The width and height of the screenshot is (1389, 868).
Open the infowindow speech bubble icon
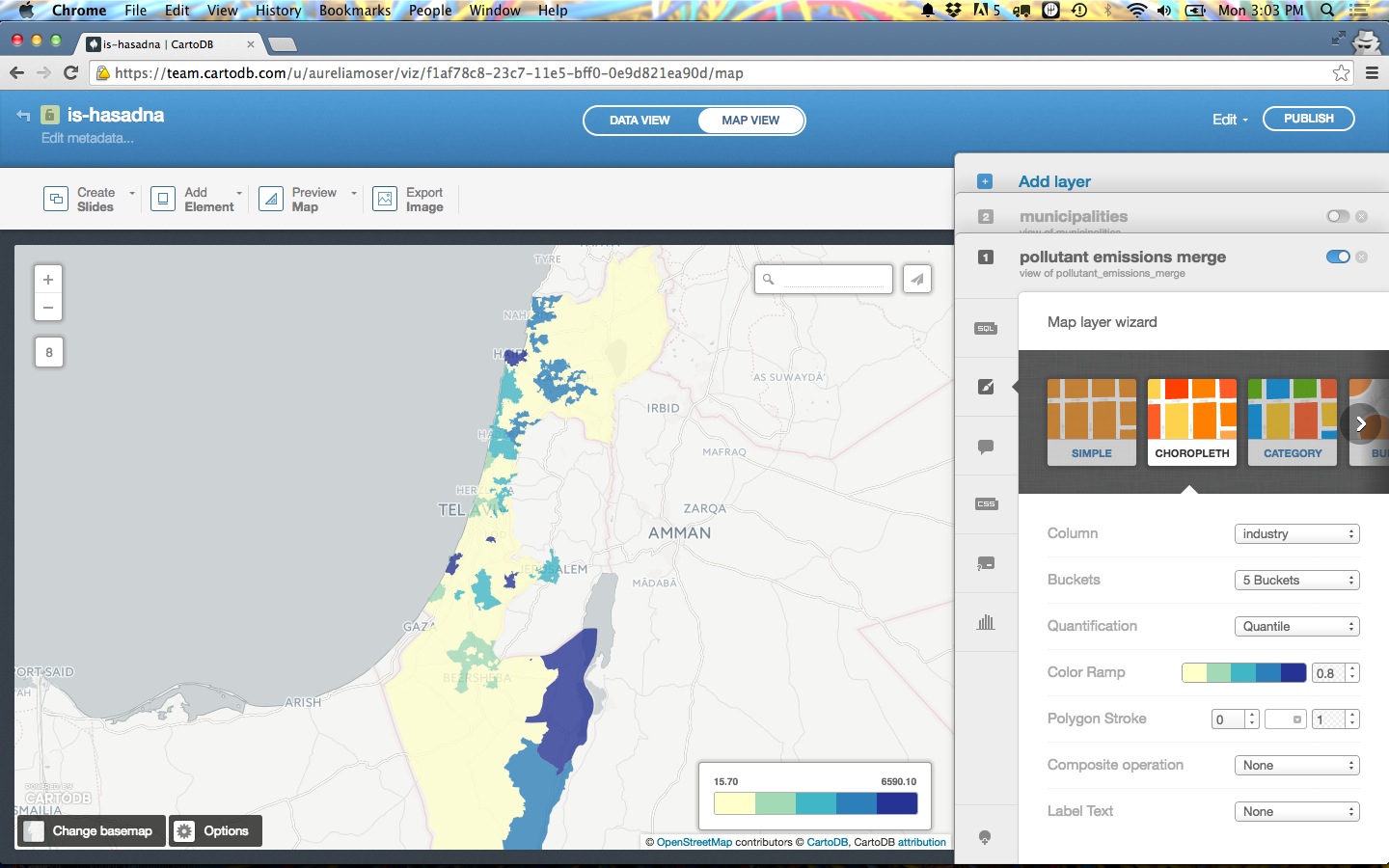(x=985, y=447)
